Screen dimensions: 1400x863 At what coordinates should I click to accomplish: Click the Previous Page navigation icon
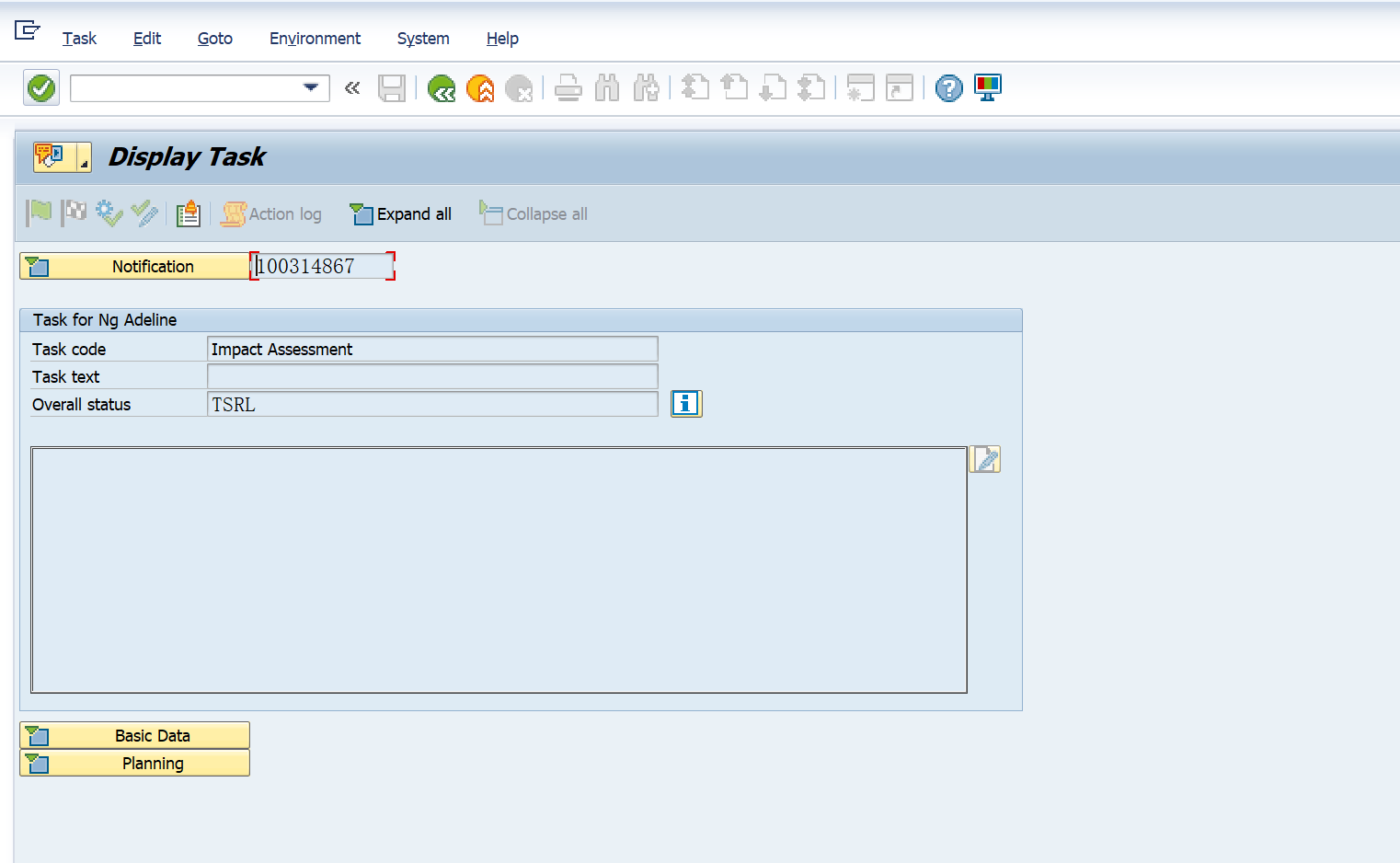(734, 88)
